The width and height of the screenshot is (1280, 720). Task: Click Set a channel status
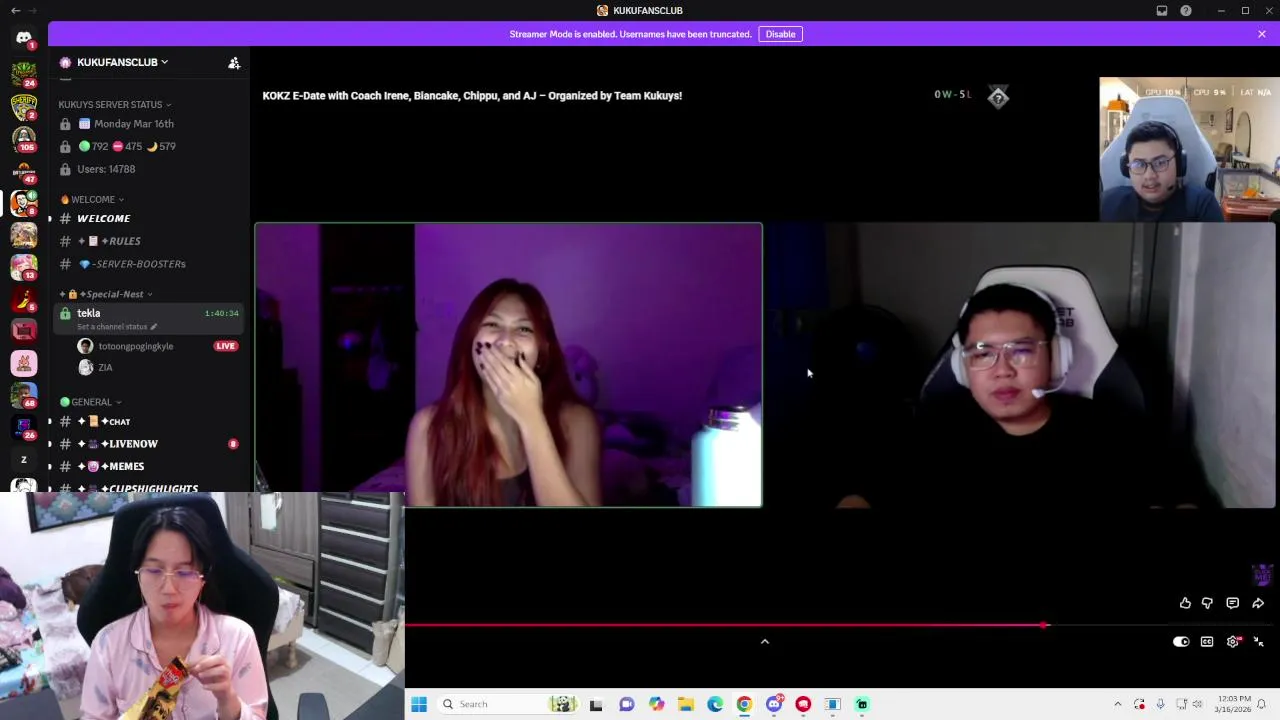point(116,327)
